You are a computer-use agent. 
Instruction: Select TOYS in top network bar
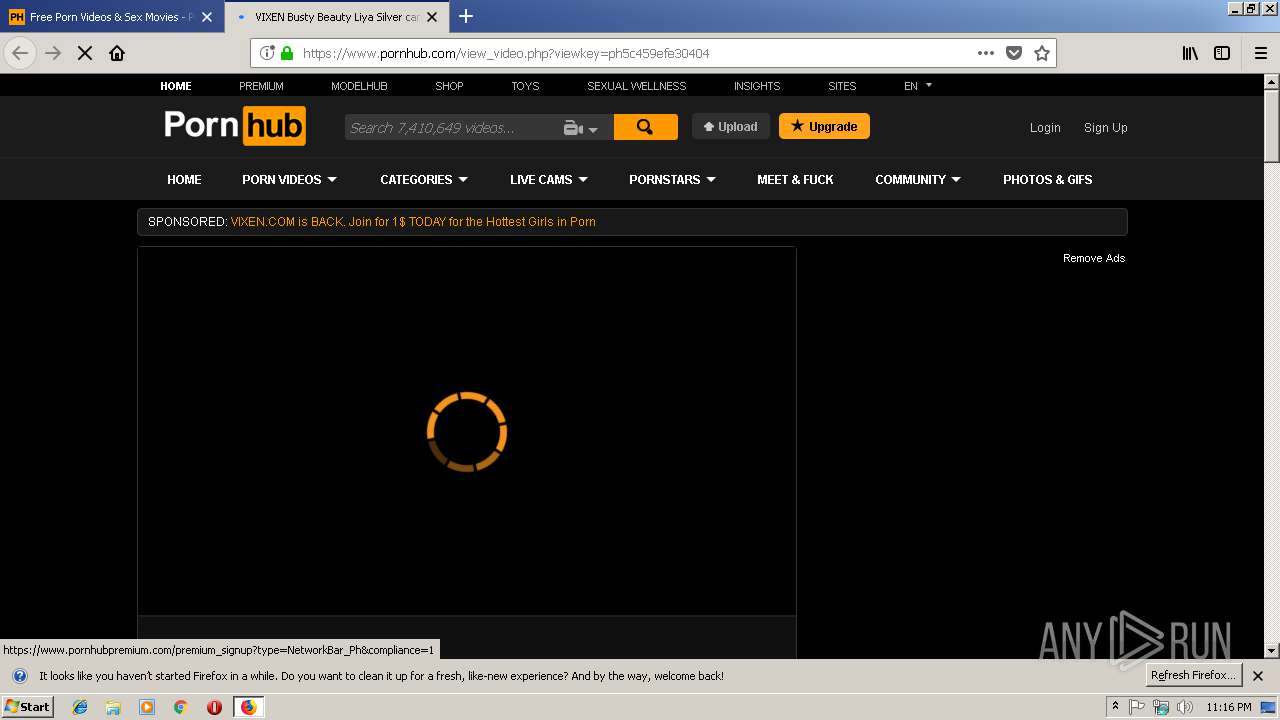pyautogui.click(x=525, y=86)
